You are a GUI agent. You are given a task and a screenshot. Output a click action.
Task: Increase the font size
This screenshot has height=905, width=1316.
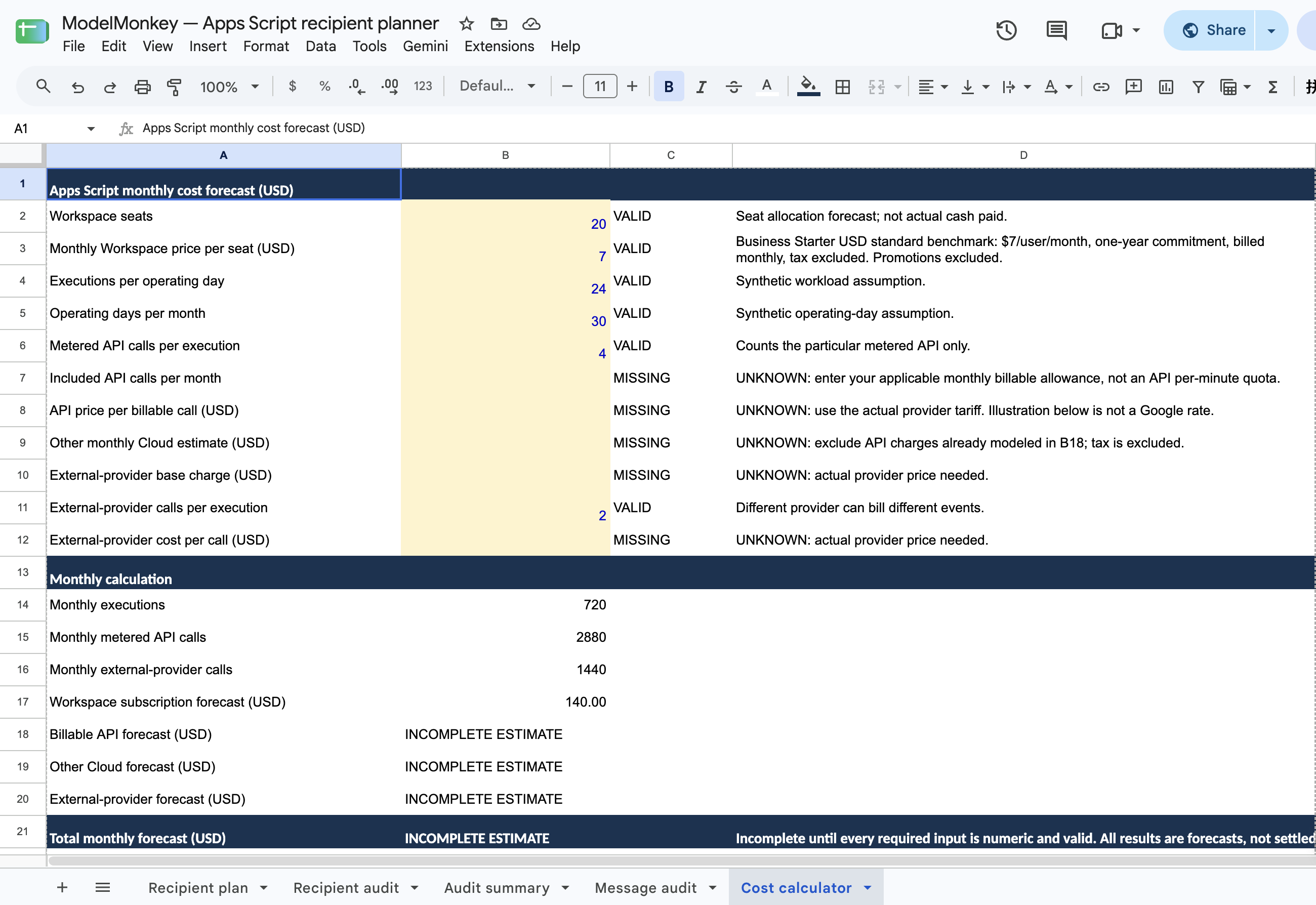(632, 86)
